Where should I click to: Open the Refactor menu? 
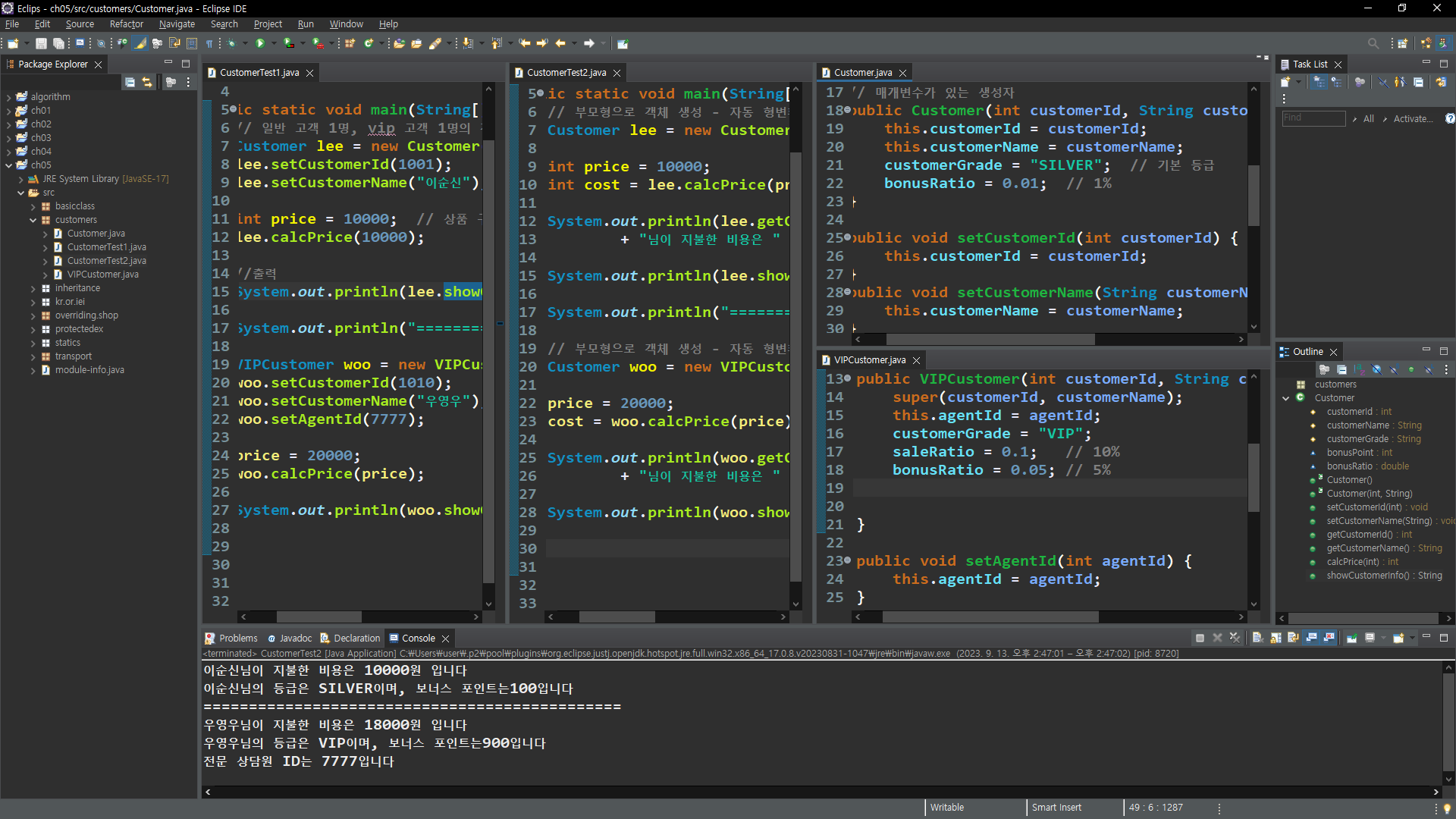click(x=126, y=24)
